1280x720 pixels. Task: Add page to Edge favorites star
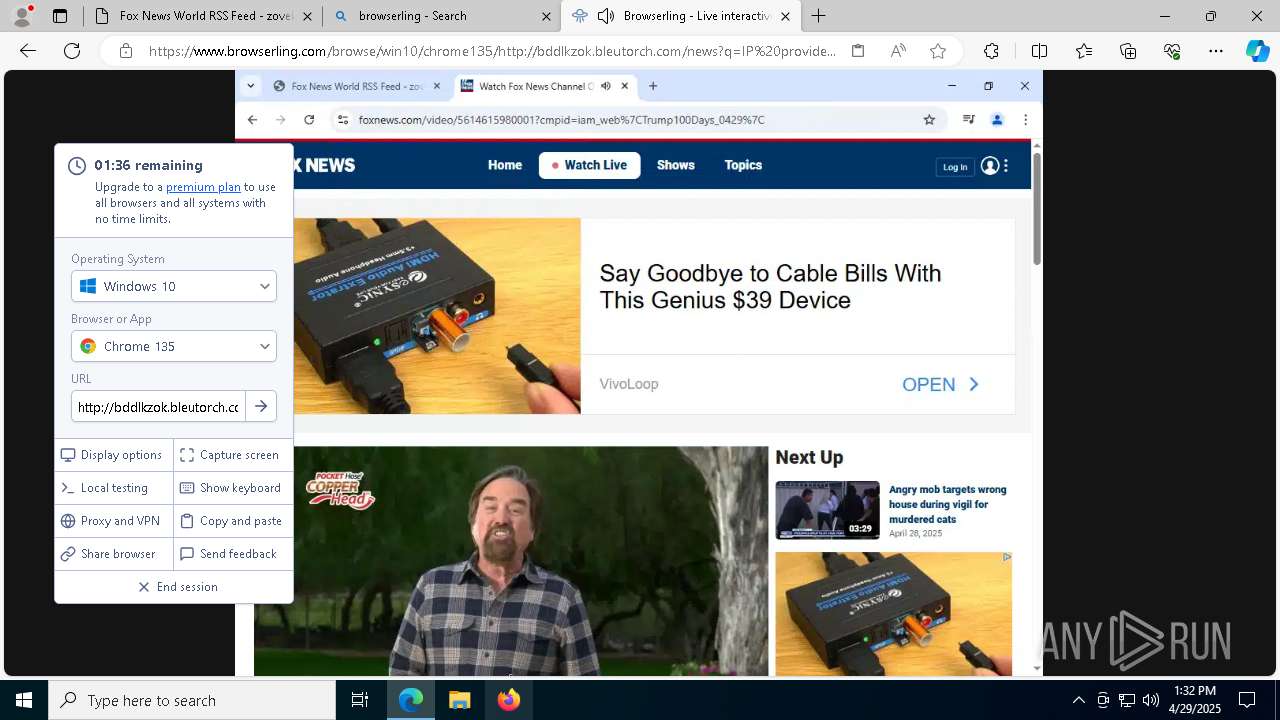point(938,51)
